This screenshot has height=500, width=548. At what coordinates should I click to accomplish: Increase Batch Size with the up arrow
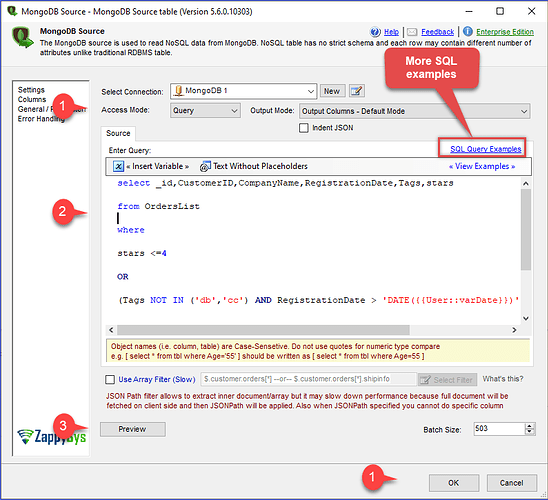click(530, 426)
